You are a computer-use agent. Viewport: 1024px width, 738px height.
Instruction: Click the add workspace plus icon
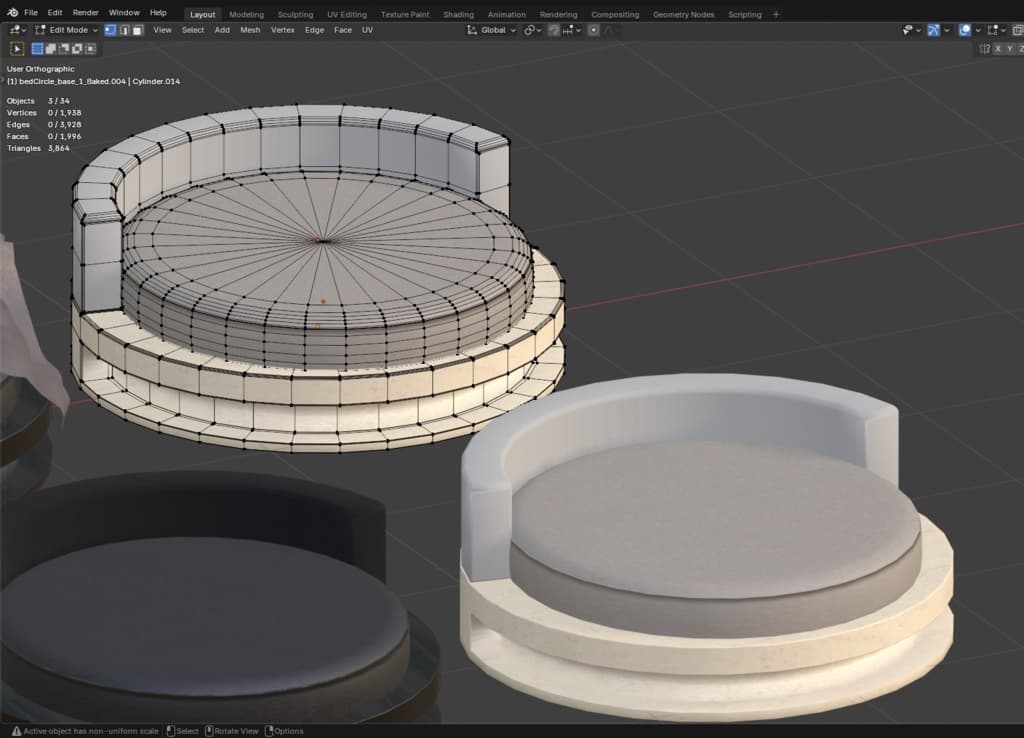coord(776,14)
